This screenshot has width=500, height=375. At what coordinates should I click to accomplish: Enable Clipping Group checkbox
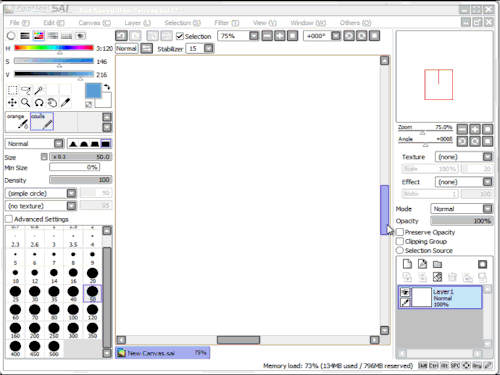pos(400,241)
